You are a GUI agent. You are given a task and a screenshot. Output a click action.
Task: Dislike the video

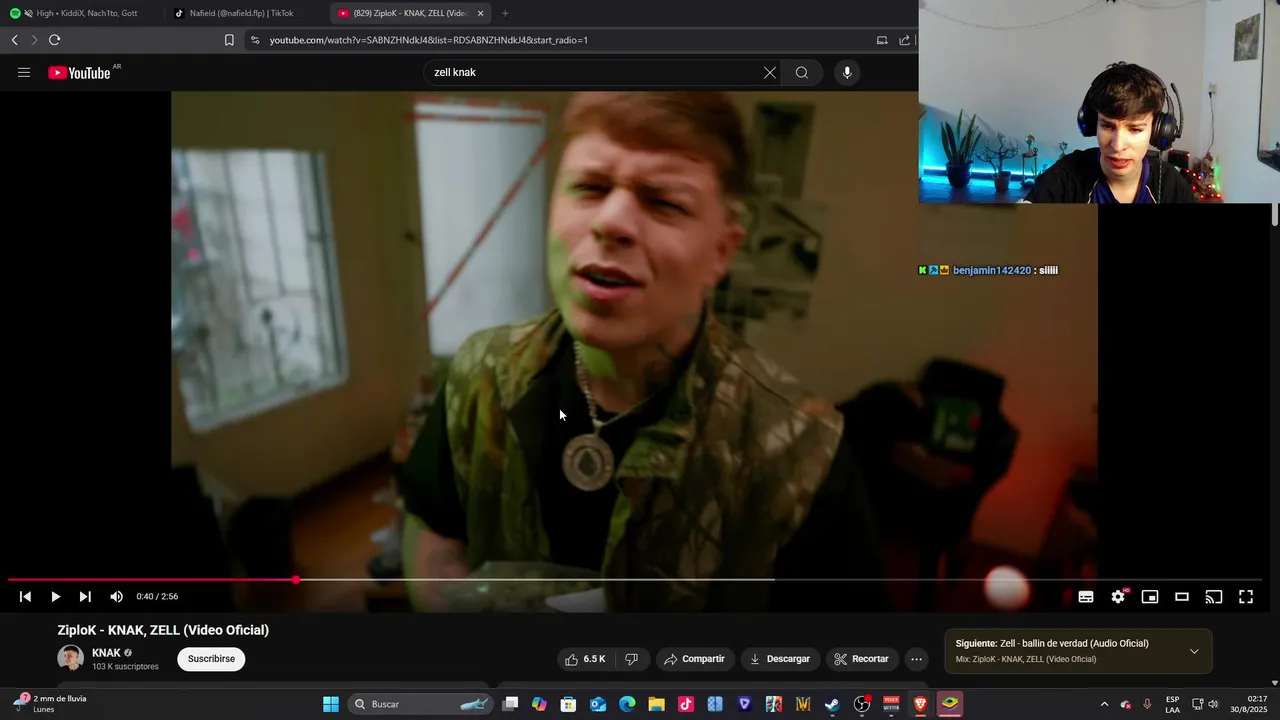632,659
